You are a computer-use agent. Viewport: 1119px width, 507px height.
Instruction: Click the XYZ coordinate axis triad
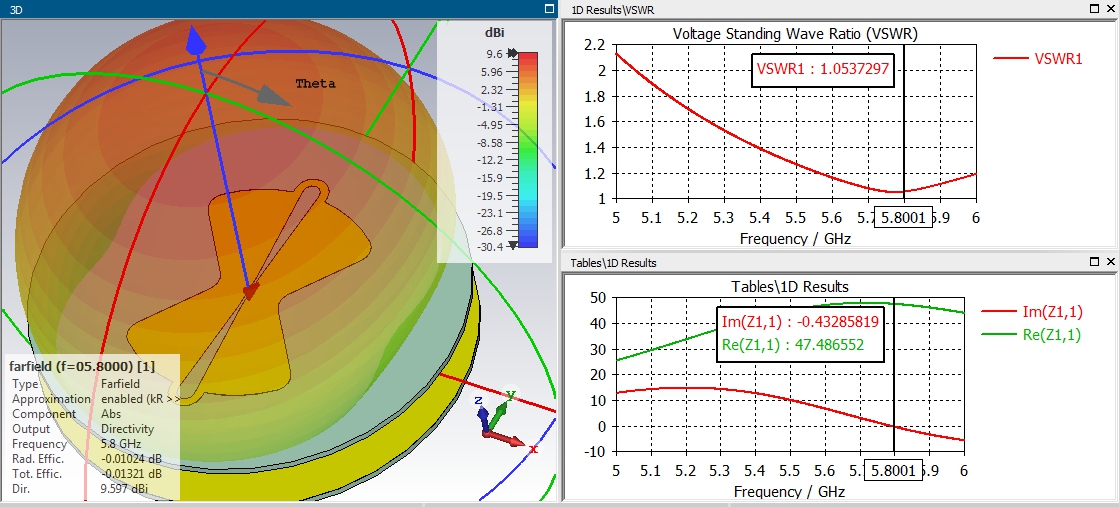505,422
